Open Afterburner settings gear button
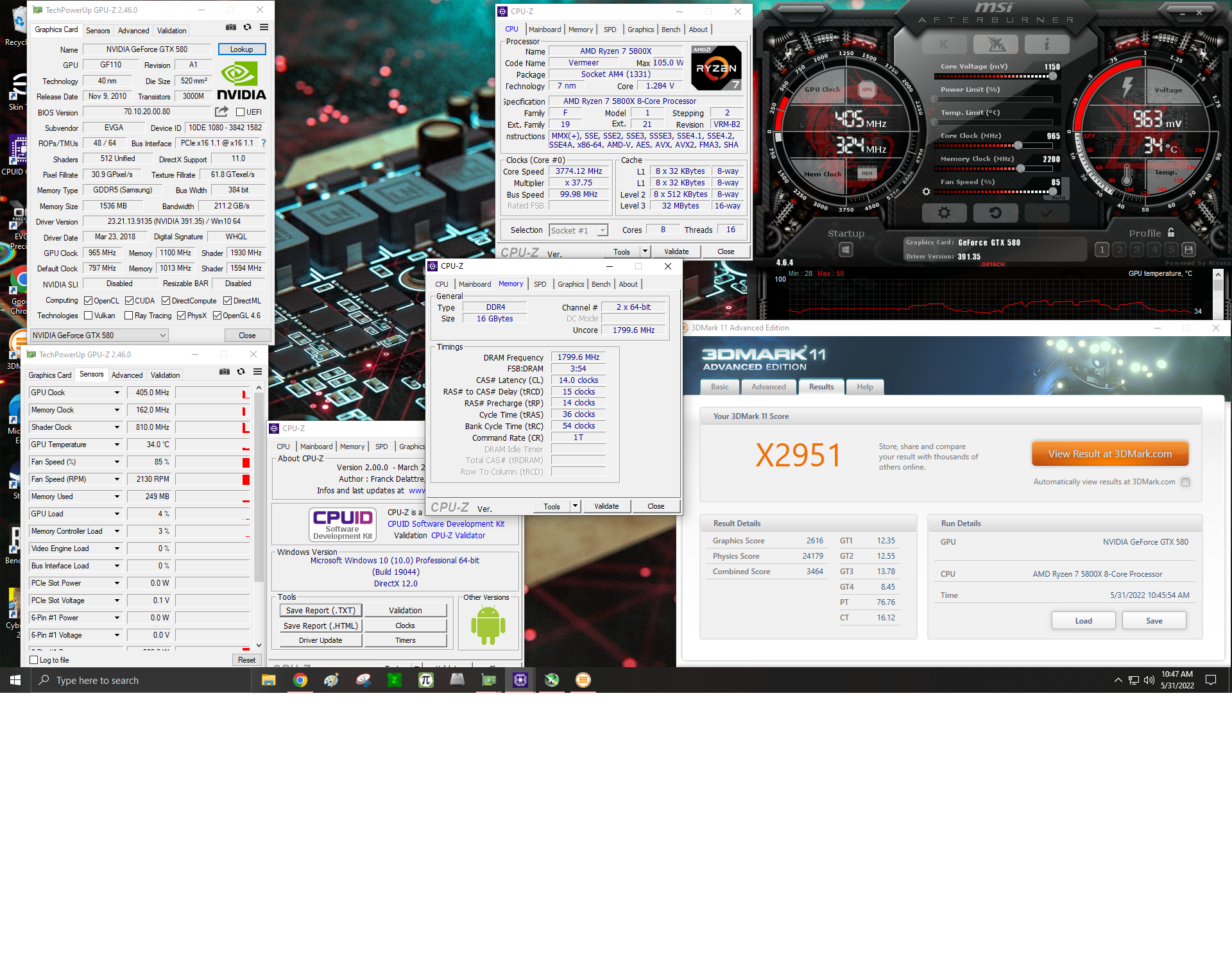1232x970 pixels. tap(944, 212)
